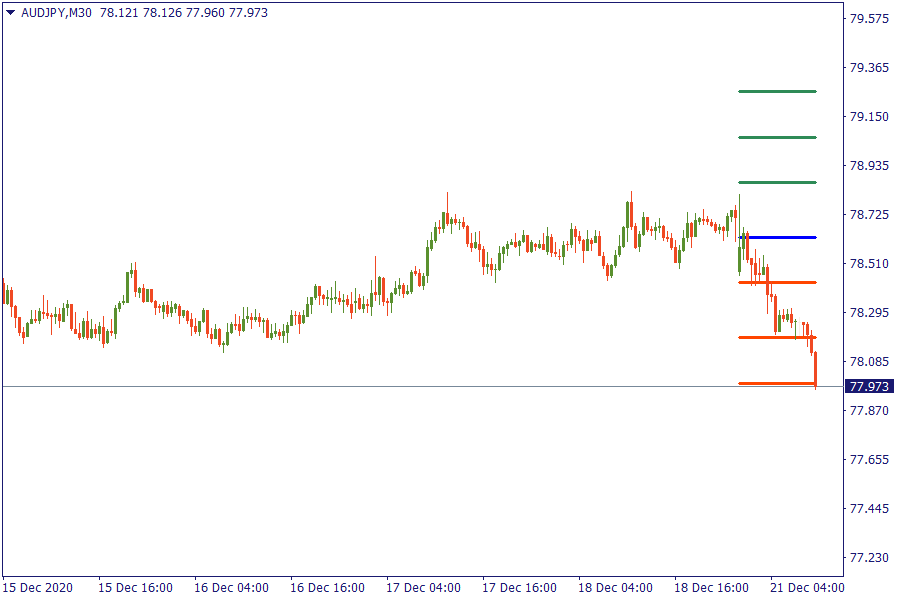Click the 21 Dec 04:00 time label

tap(807, 587)
